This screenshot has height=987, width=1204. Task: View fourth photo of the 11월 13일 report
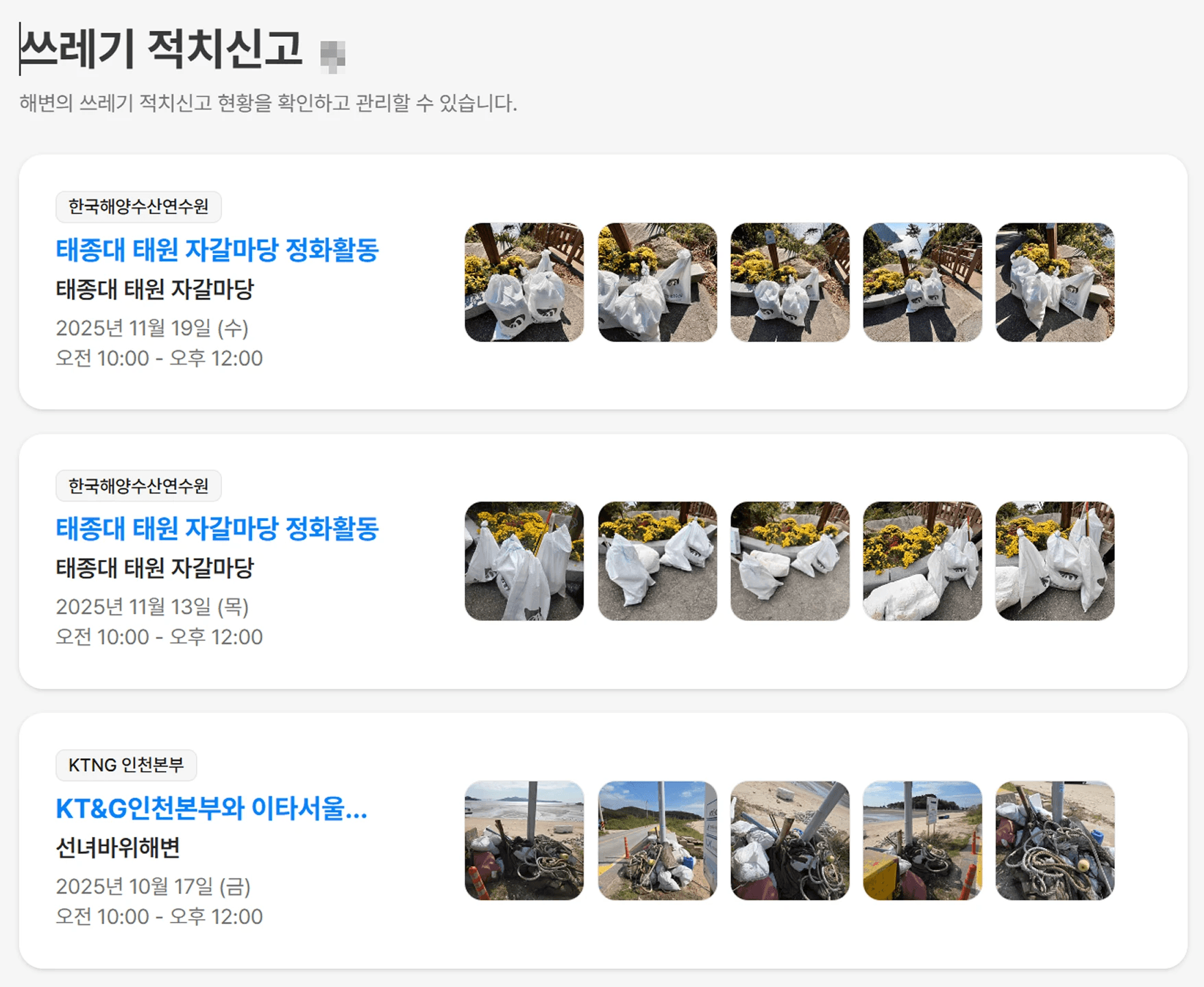coord(922,561)
